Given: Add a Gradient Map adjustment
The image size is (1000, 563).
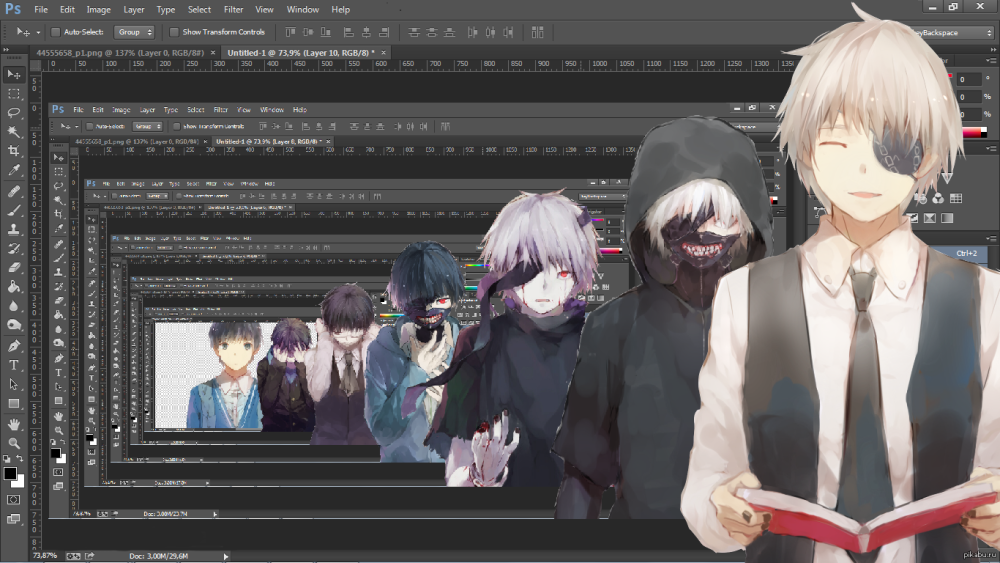Looking at the screenshot, I should [x=947, y=218].
